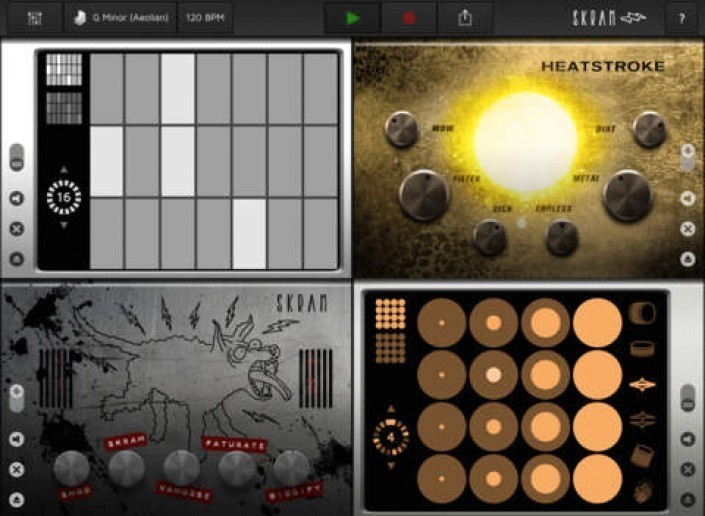
Task: Decrease drum steps with arrow below 4
Action: [x=391, y=465]
